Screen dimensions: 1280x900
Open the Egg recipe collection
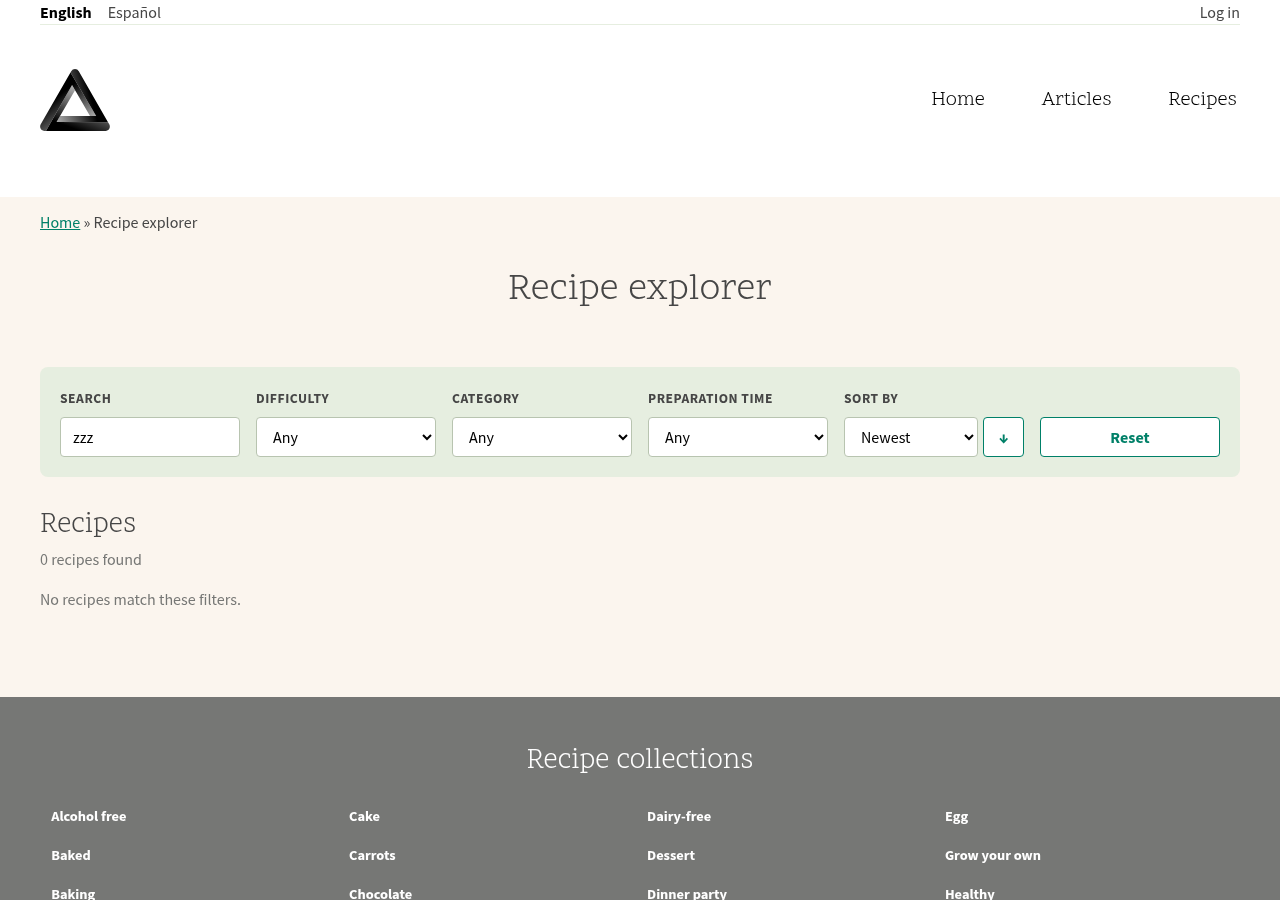coord(957,816)
